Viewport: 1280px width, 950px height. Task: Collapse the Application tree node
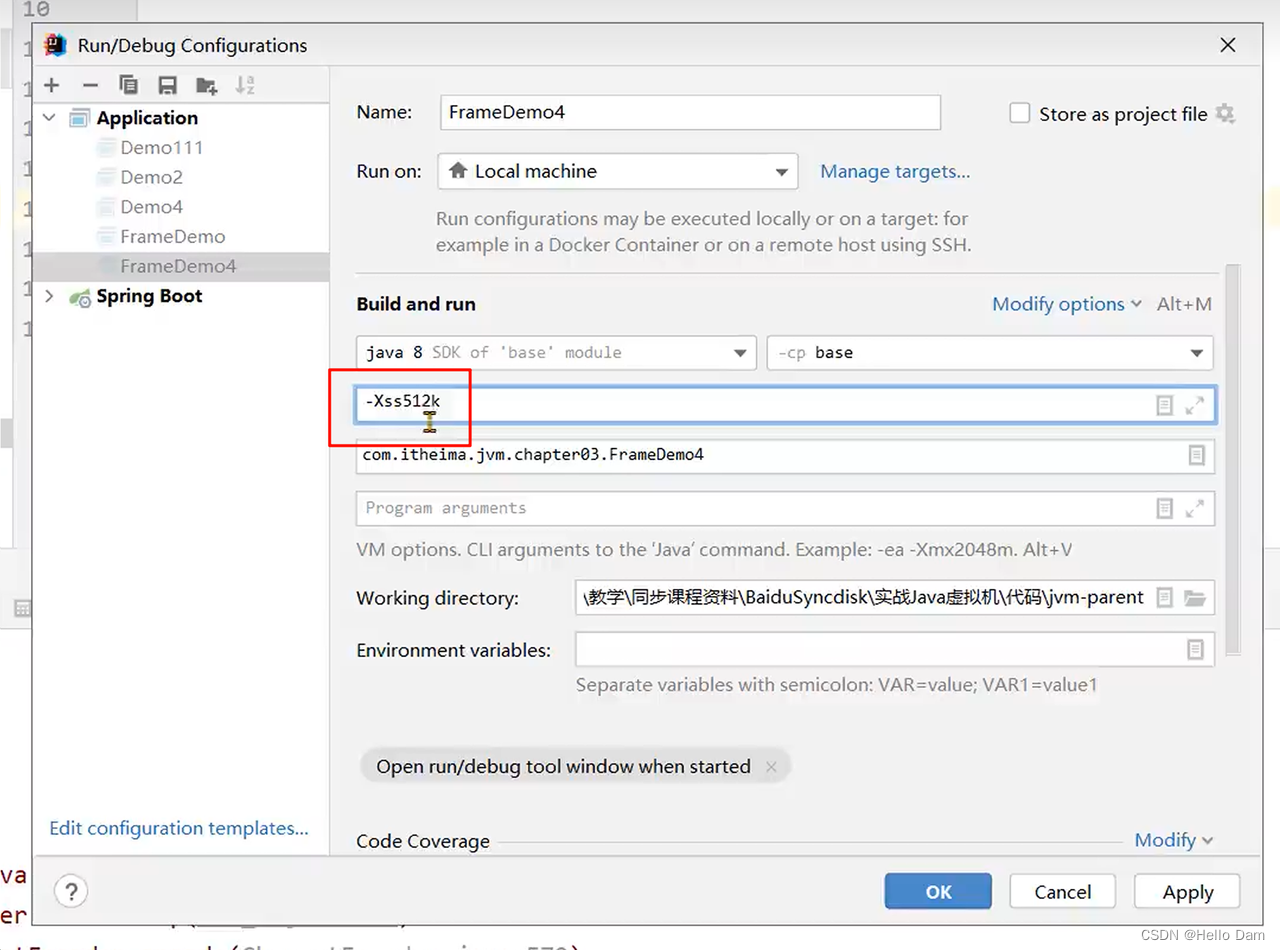[49, 118]
